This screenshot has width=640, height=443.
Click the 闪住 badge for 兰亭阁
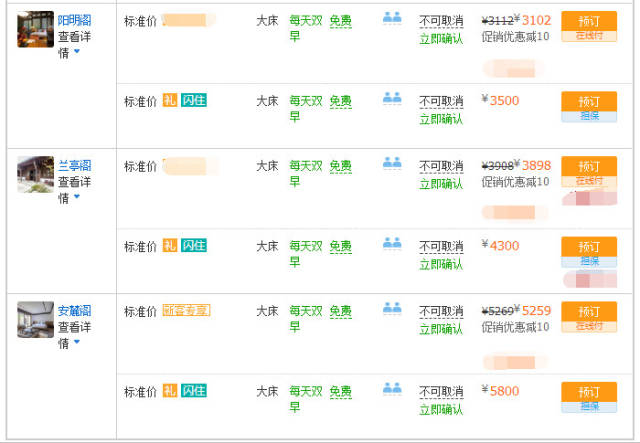pos(194,246)
